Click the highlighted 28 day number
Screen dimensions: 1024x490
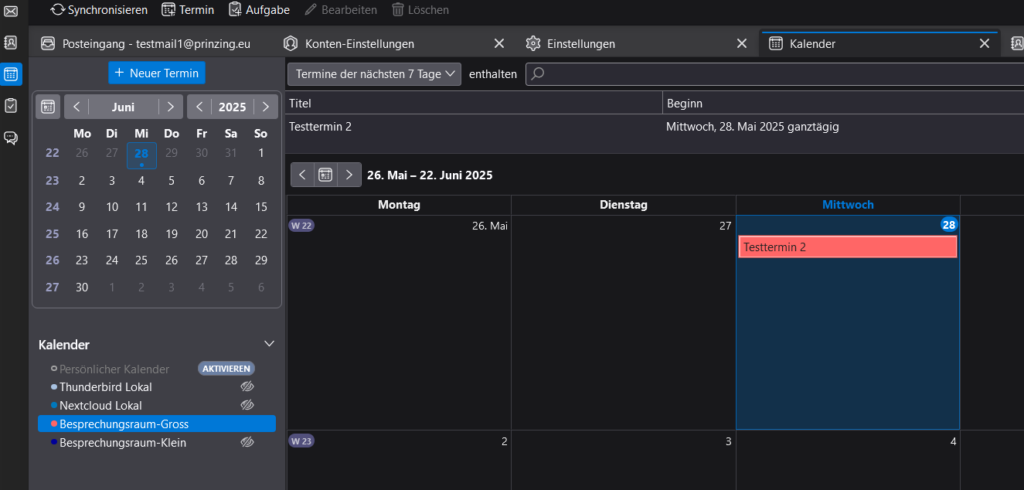pos(949,225)
